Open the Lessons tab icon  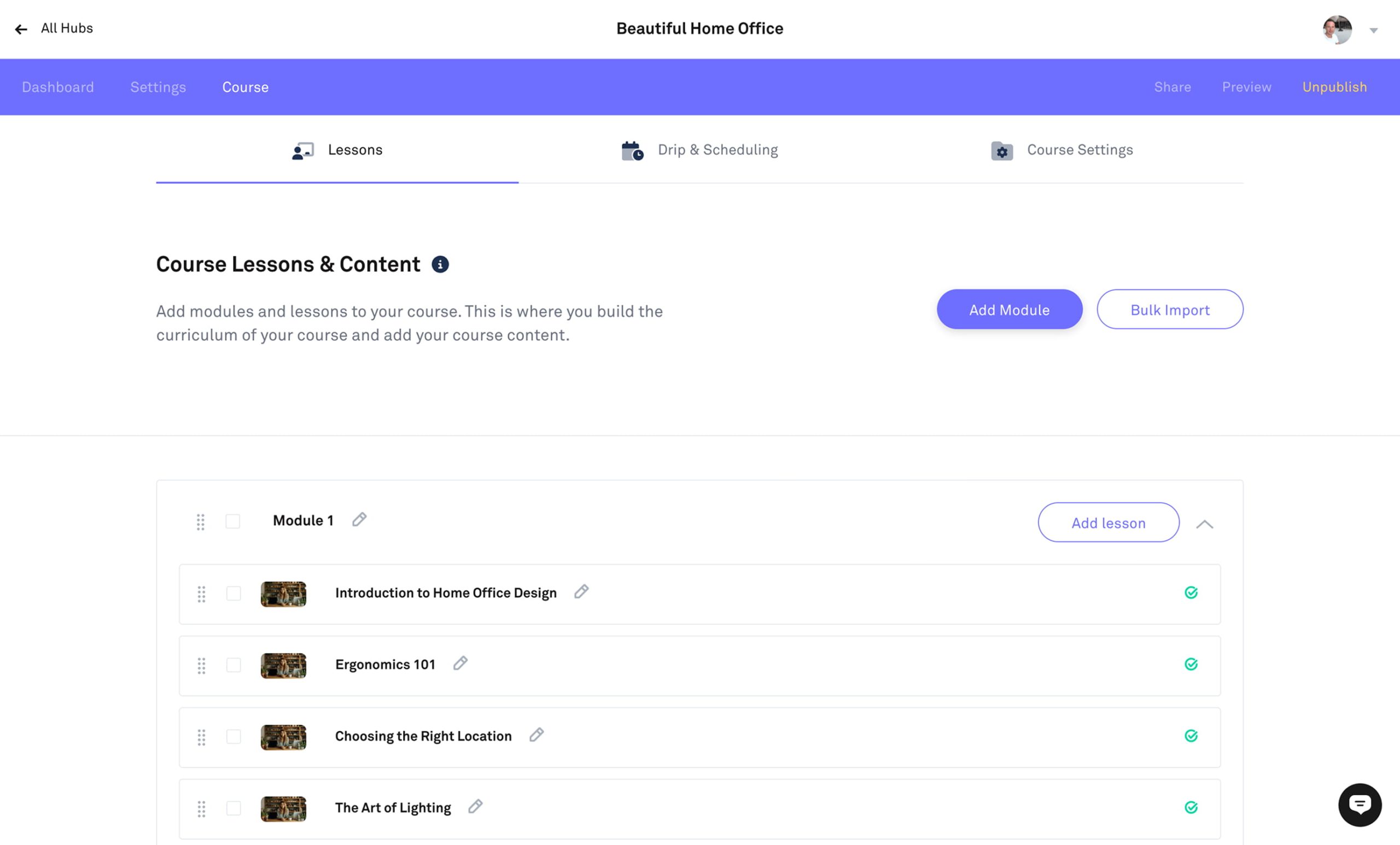tap(302, 150)
